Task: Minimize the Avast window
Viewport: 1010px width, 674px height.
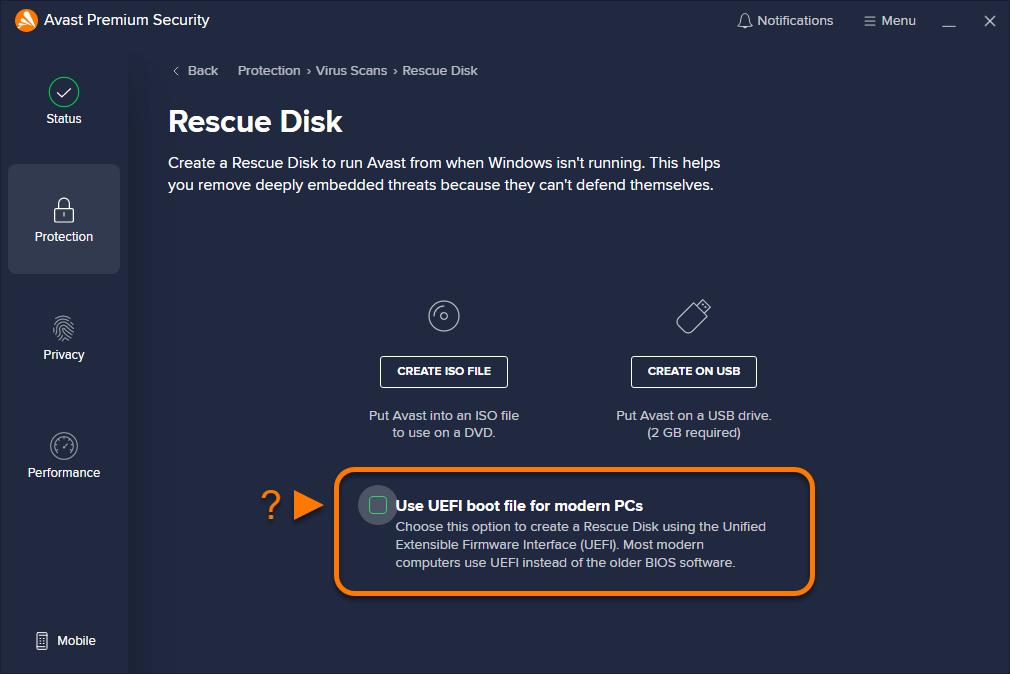Action: click(x=949, y=21)
